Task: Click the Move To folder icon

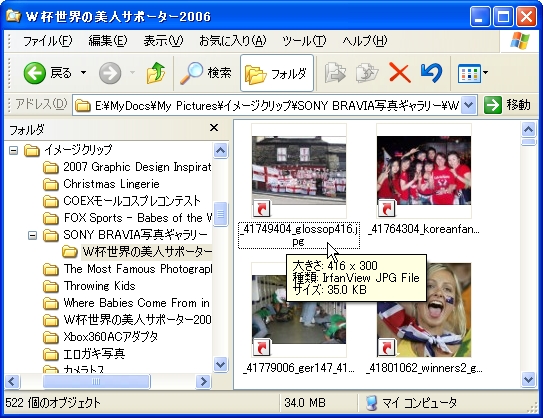Action: (335, 73)
